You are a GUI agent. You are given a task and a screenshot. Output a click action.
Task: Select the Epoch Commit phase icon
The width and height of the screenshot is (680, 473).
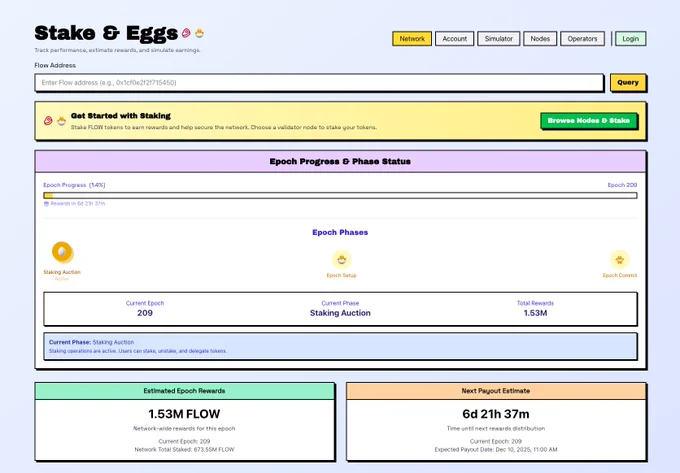point(619,260)
